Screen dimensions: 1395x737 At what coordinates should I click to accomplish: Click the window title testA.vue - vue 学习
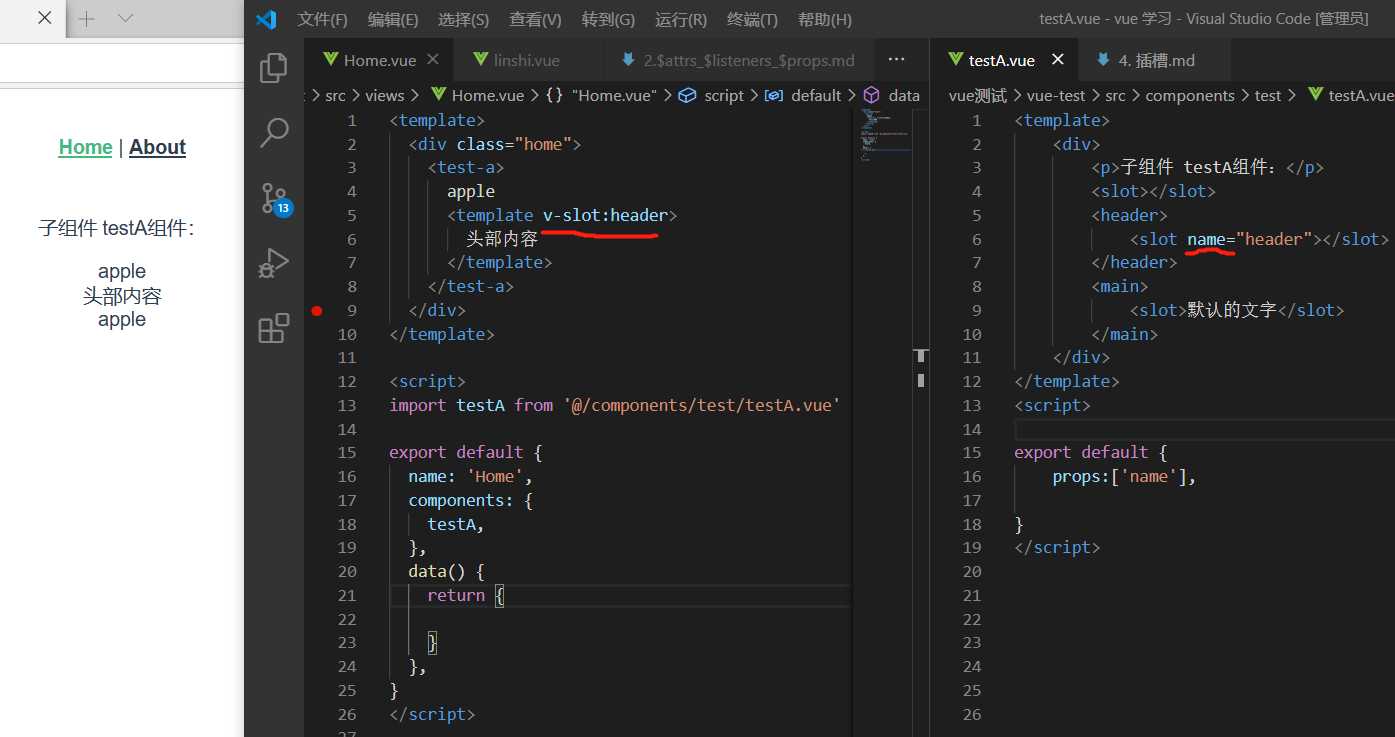[1204, 19]
